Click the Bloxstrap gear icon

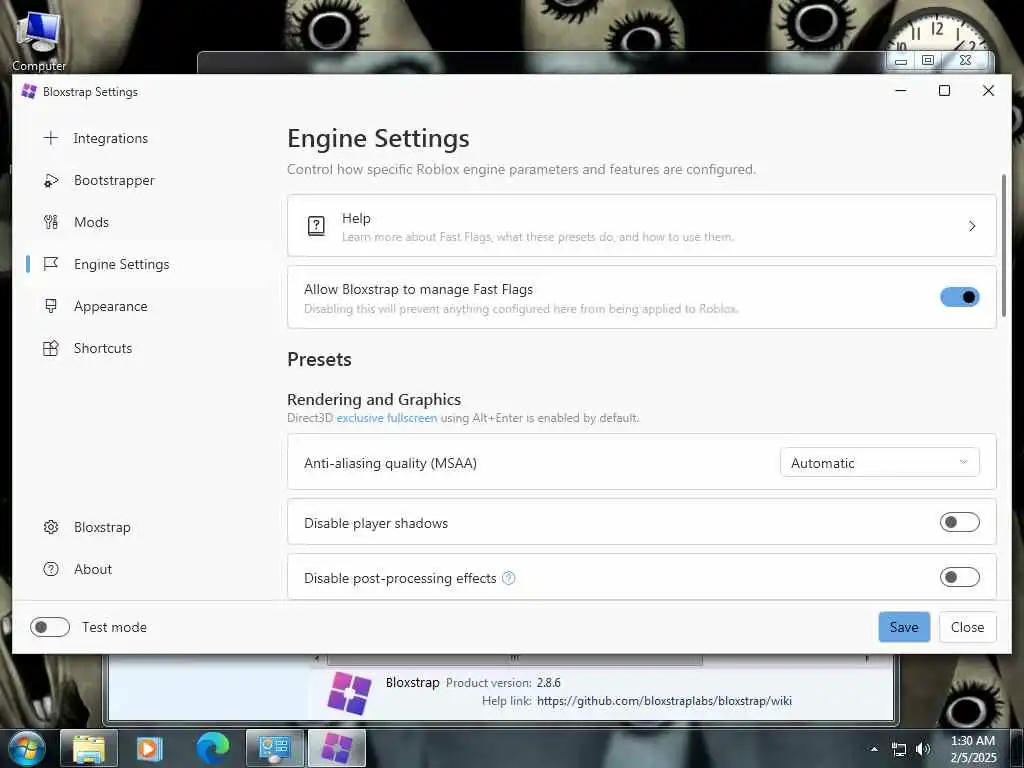click(50, 527)
